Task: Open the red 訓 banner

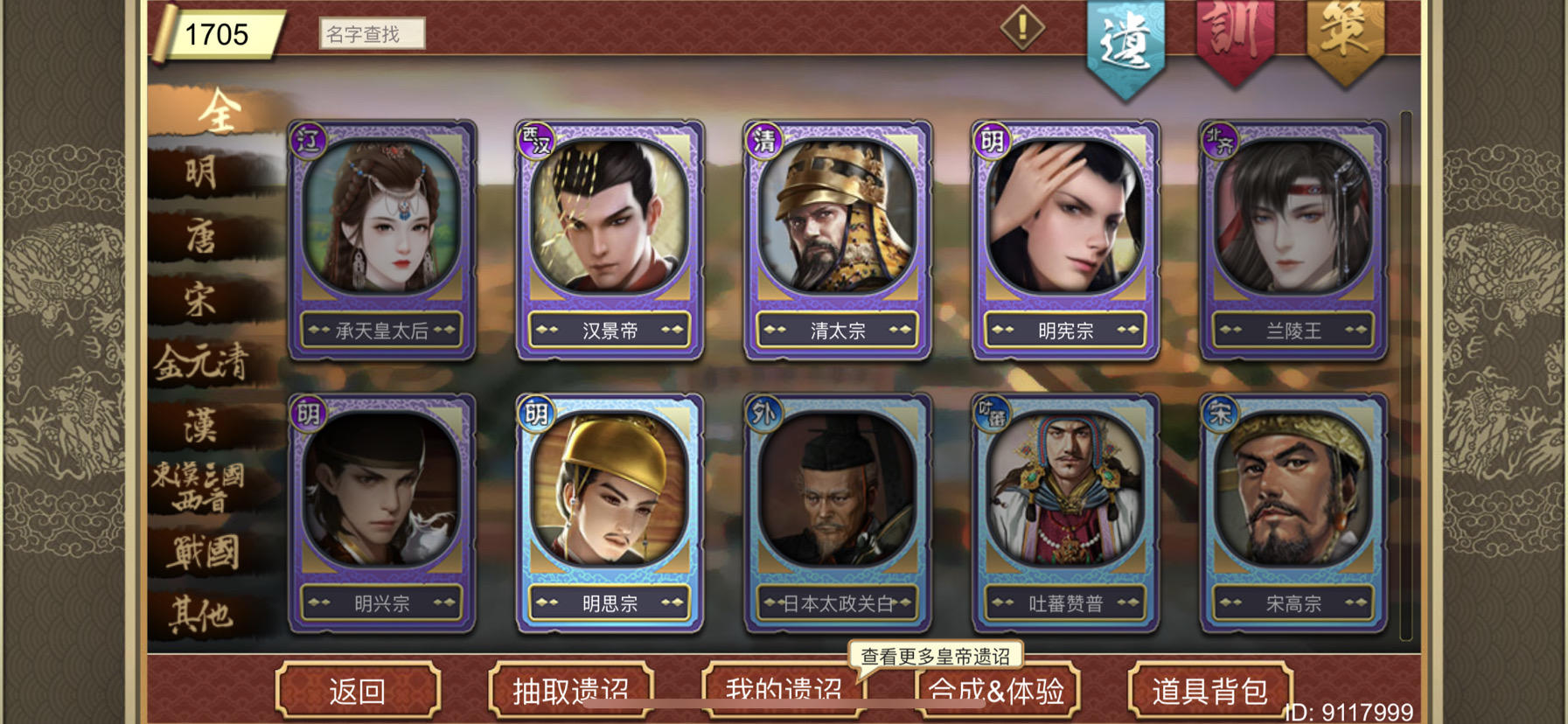Action: pos(1235,39)
